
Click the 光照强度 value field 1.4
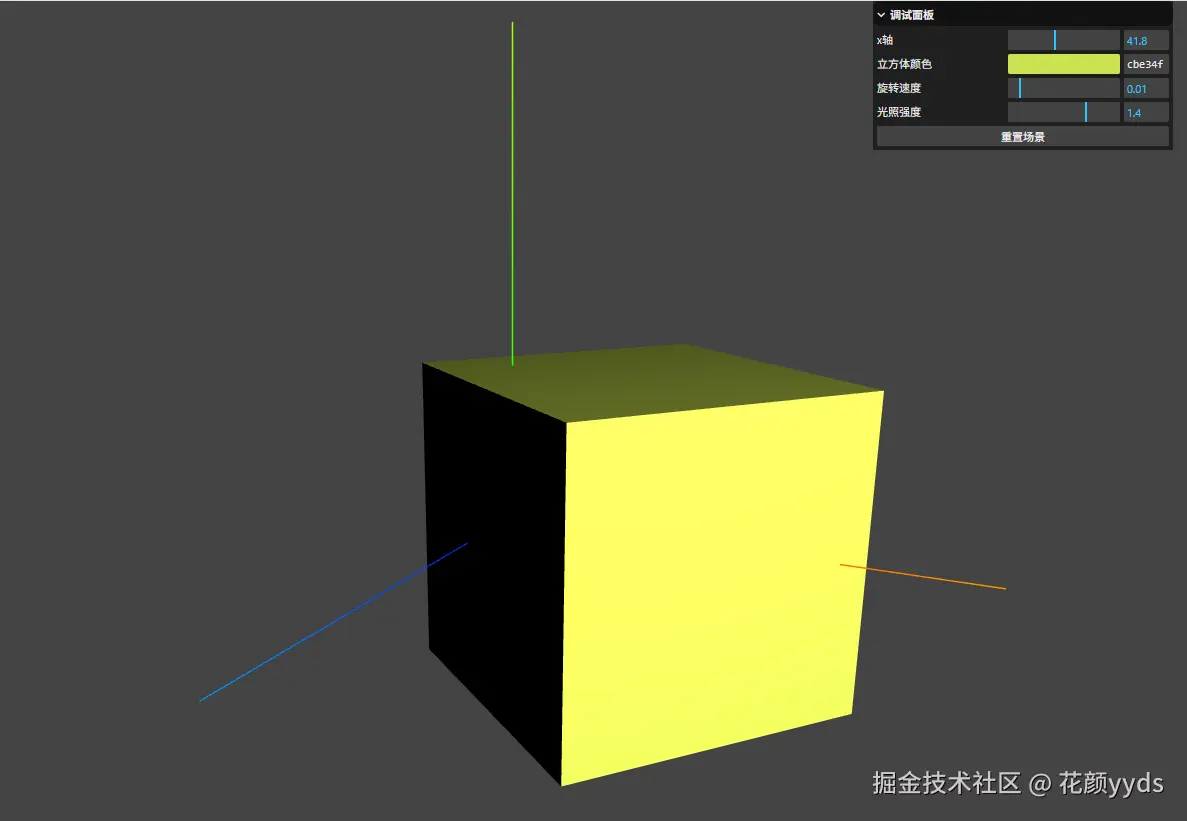point(1146,113)
